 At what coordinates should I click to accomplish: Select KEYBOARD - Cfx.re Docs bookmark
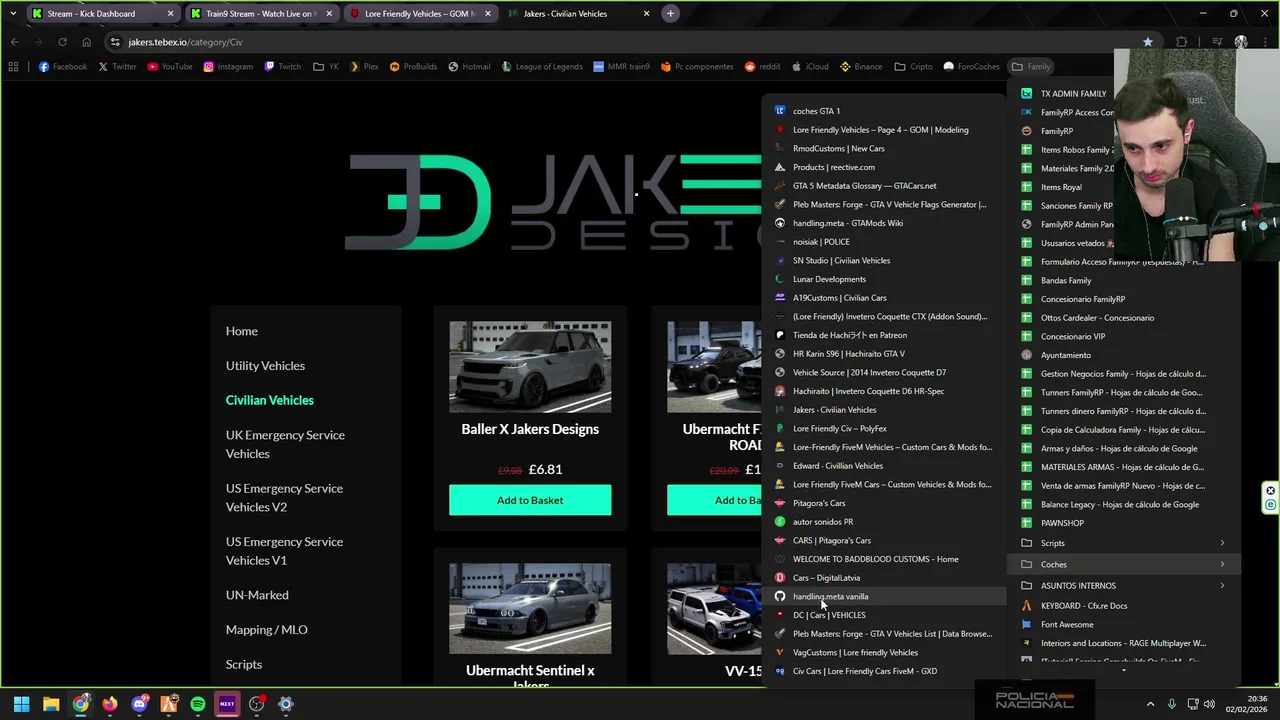1124,606
